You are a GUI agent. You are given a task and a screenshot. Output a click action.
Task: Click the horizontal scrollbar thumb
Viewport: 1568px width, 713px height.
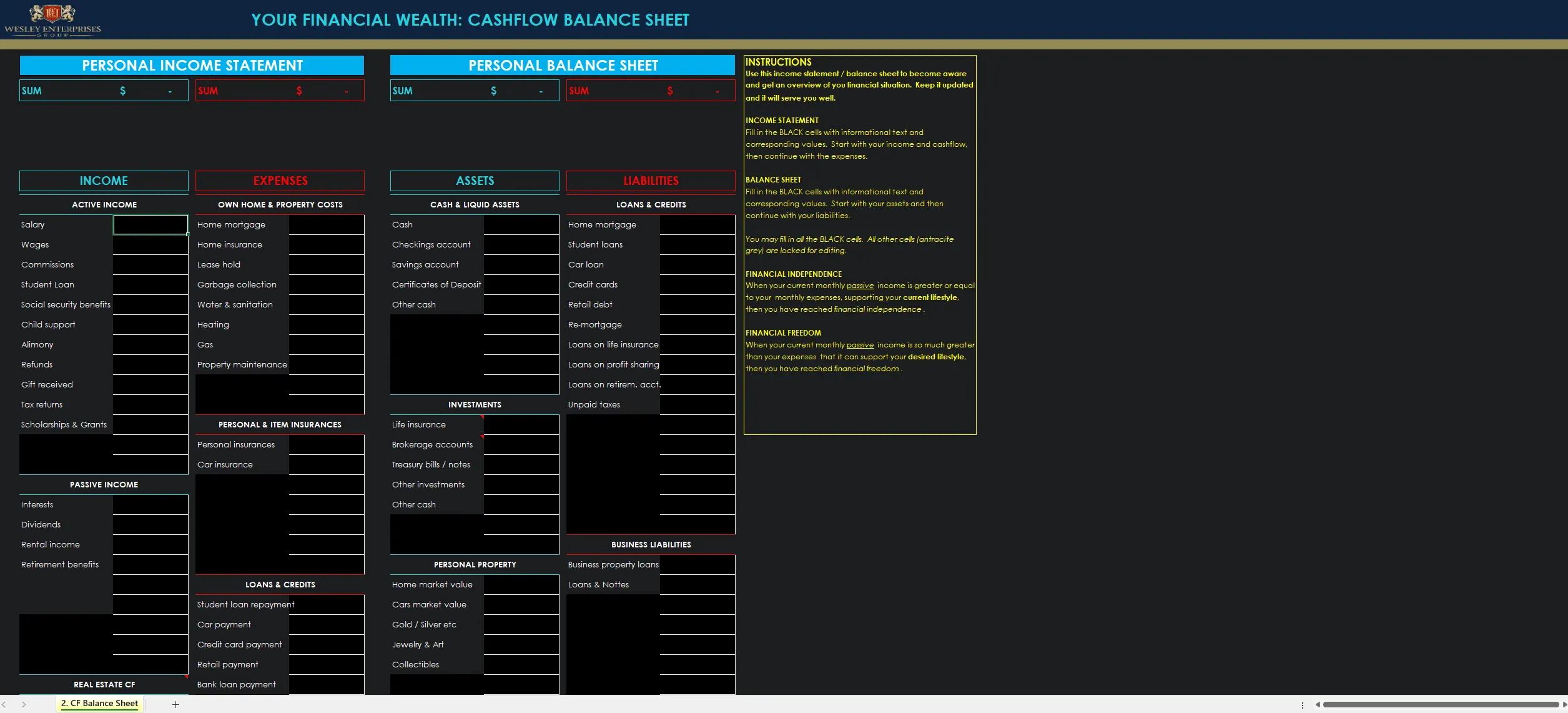click(x=1441, y=704)
